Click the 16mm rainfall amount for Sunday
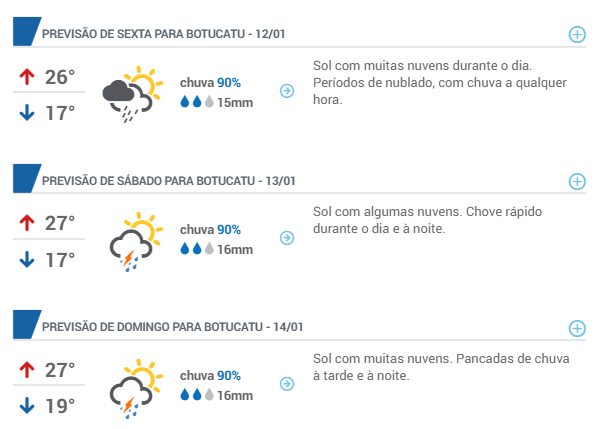The image size is (600, 429). (235, 395)
